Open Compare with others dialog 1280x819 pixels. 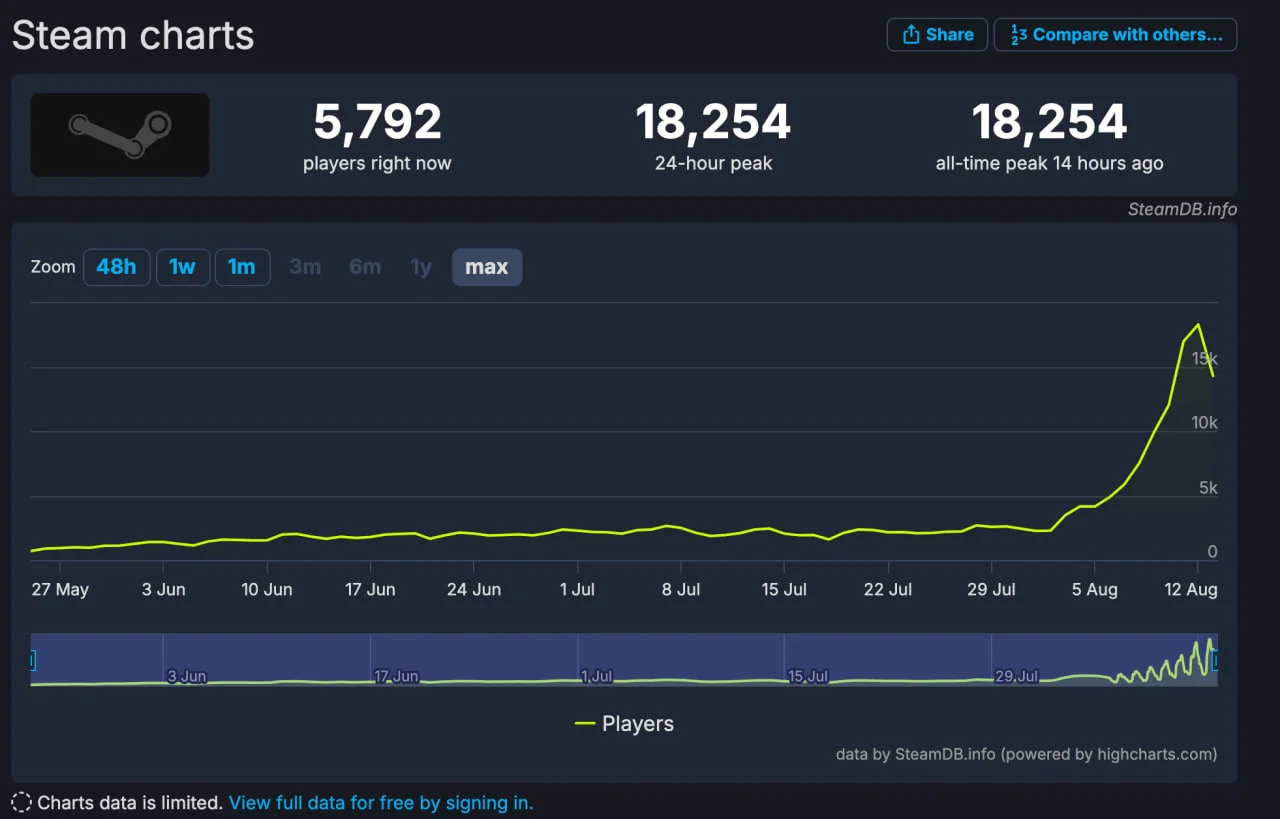click(x=1115, y=34)
